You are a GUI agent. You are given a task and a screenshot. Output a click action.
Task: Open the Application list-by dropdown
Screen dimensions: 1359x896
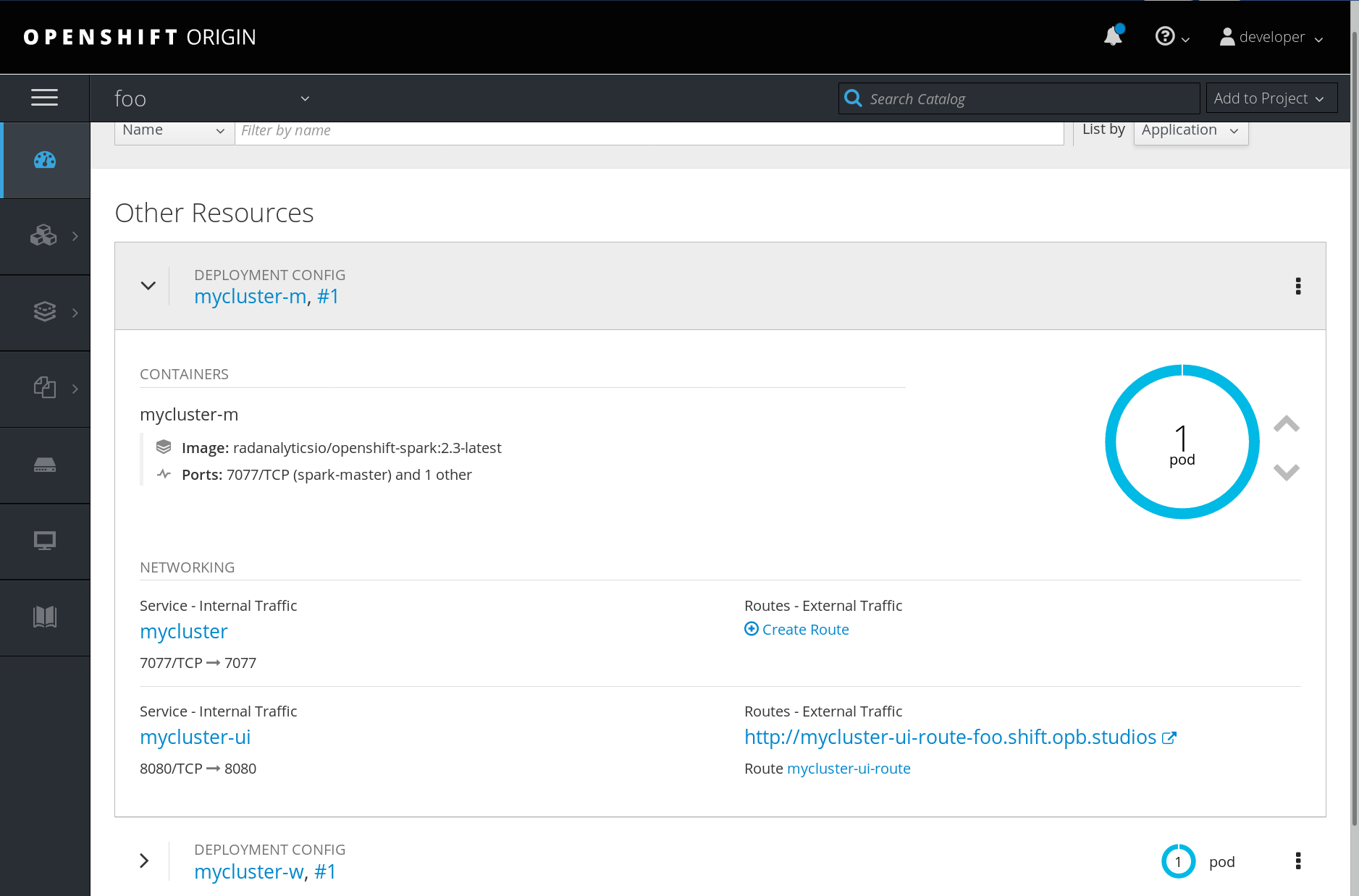1190,130
